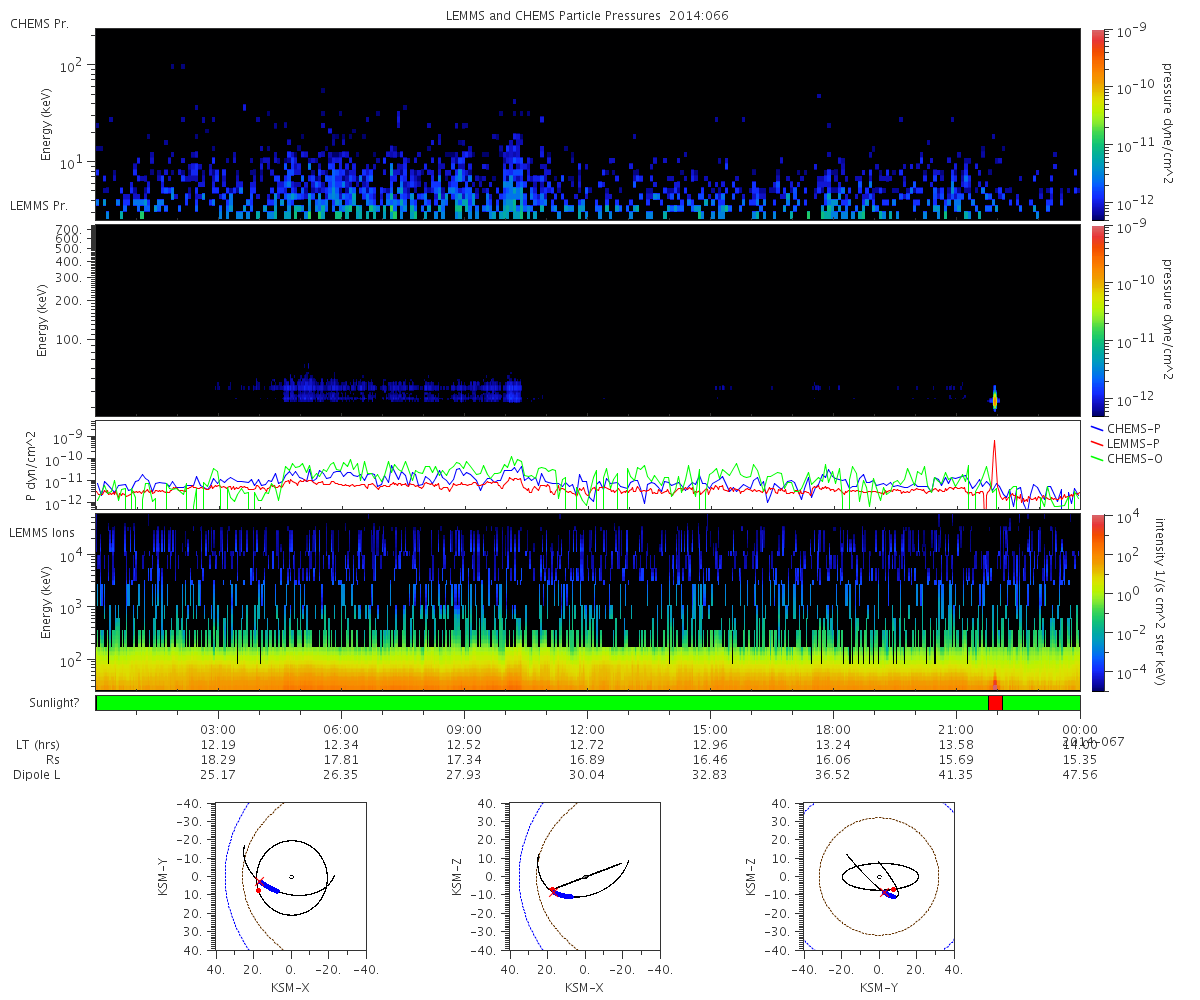Select the red segment in the Sunlight bar
The height and width of the screenshot is (1000, 1200).
(995, 703)
